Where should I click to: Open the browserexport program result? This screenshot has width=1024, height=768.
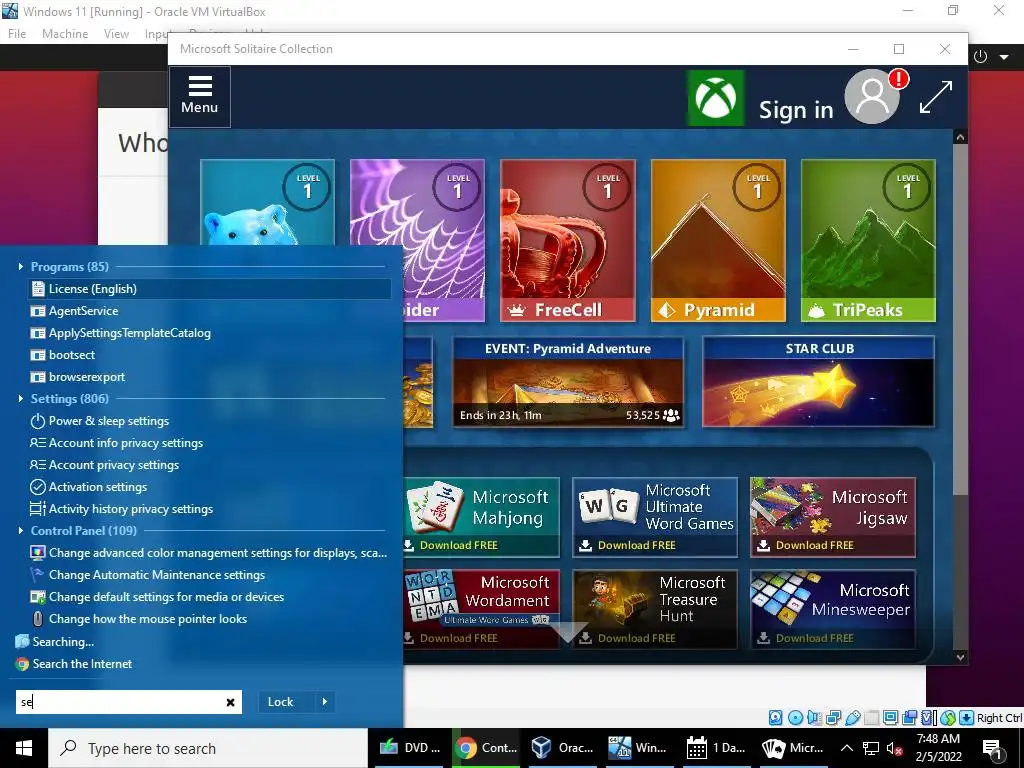click(x=210, y=377)
